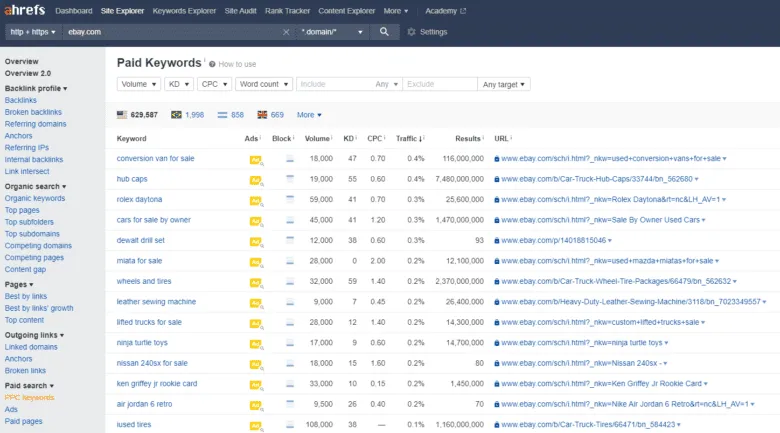Open the Overview 2.0 sidebar link
Viewport: 780px width, 433px height.
coord(28,74)
